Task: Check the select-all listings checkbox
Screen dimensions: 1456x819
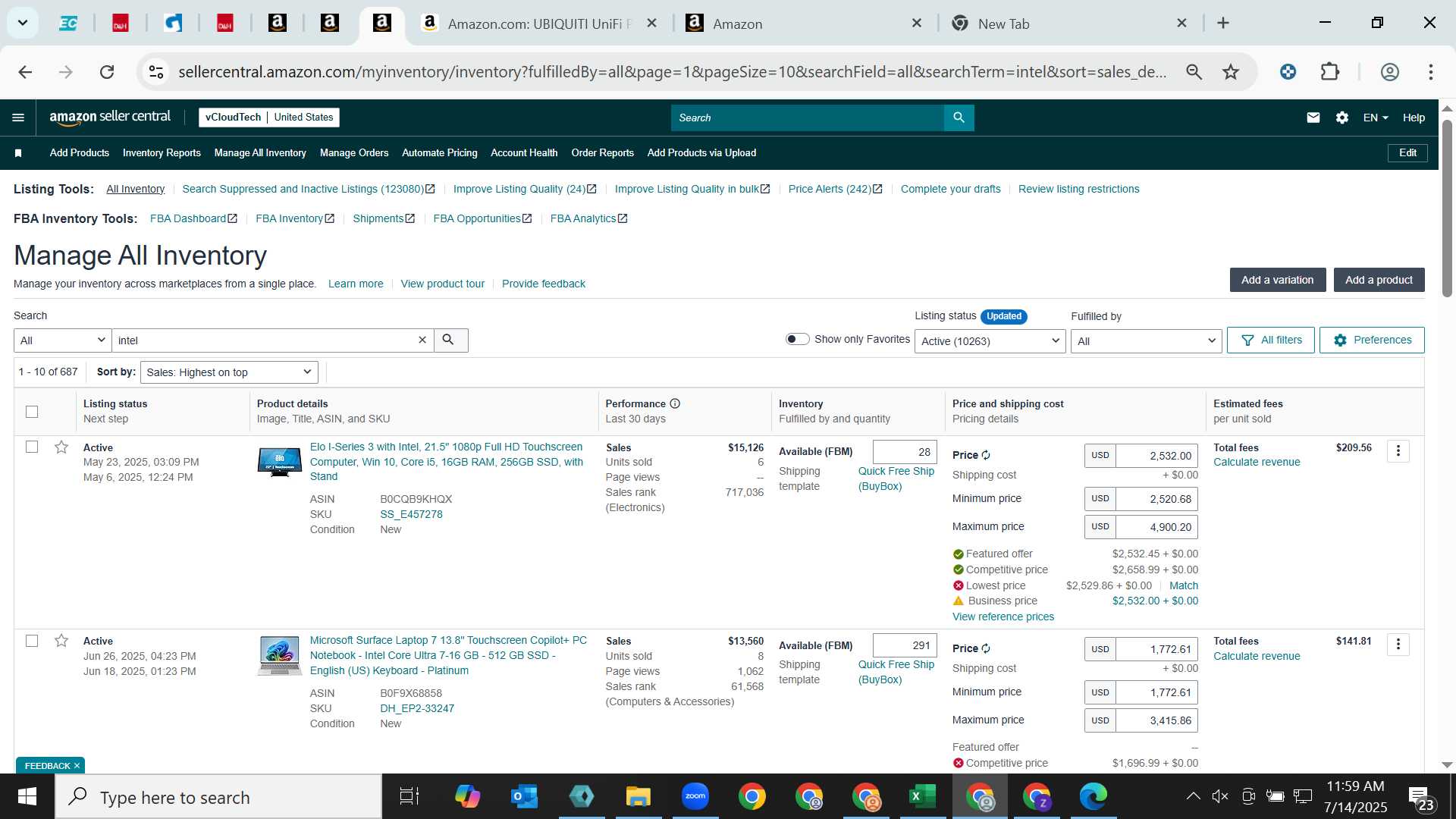Action: [32, 412]
